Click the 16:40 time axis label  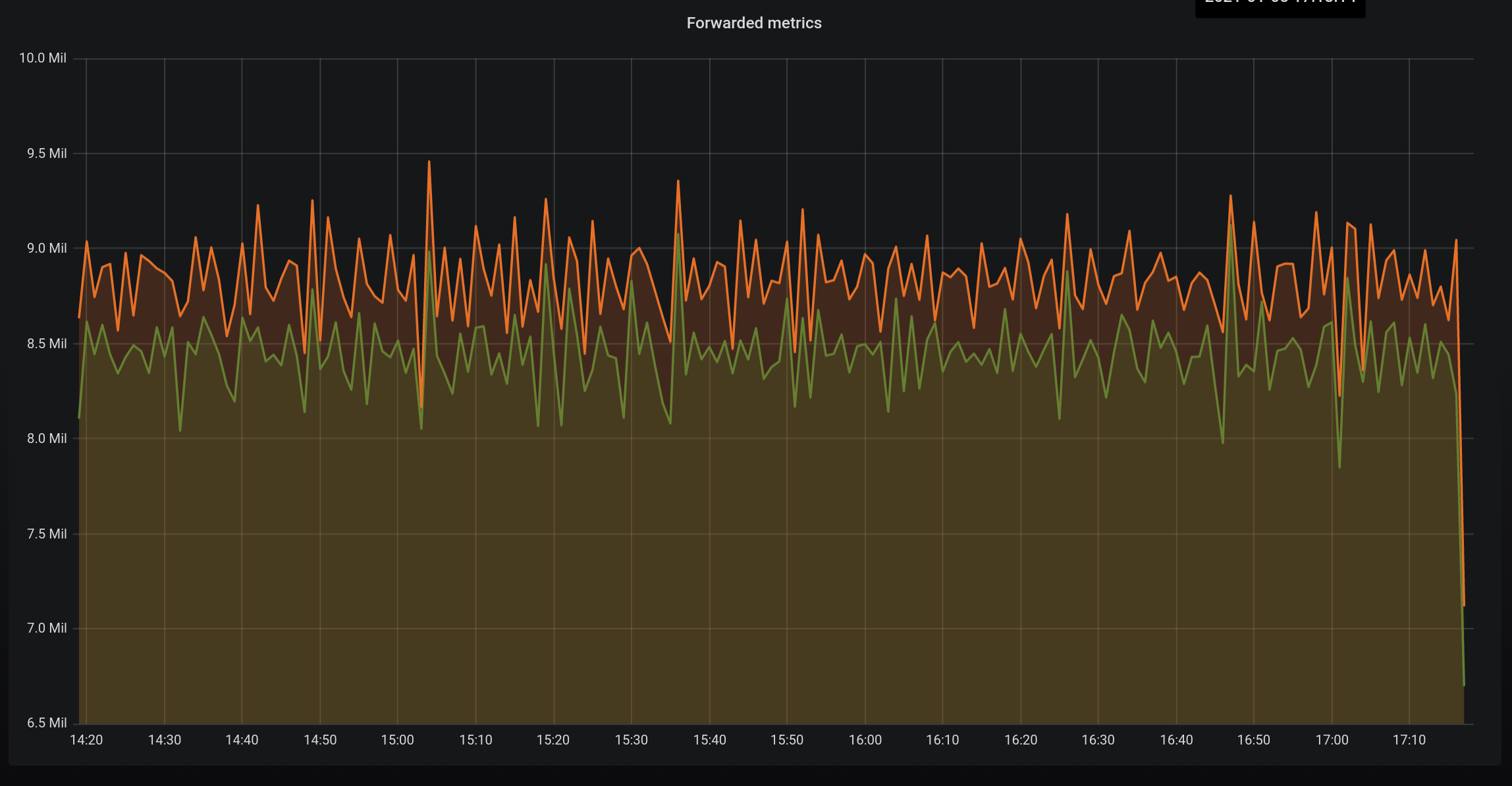(x=1176, y=740)
